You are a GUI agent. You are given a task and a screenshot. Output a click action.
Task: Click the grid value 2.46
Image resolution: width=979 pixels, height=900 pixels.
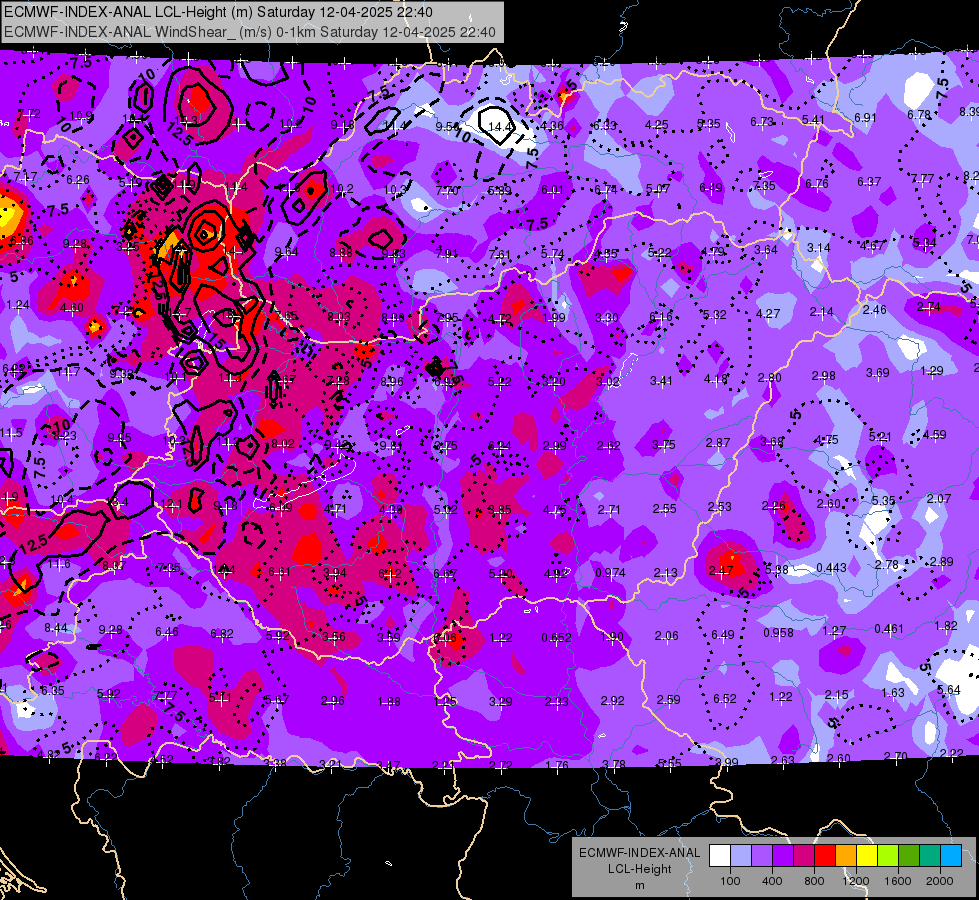pyautogui.click(x=875, y=310)
